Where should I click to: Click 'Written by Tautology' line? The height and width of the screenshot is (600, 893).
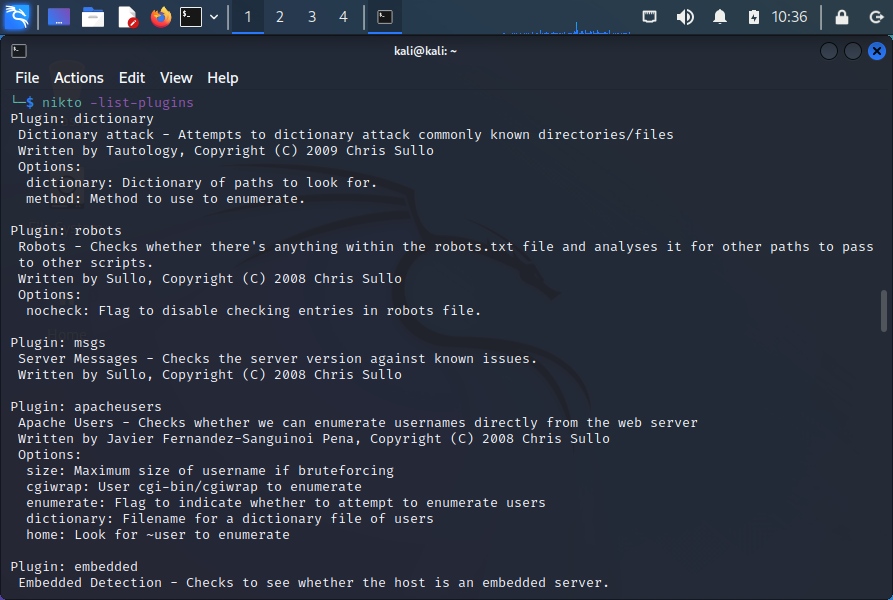(226, 151)
